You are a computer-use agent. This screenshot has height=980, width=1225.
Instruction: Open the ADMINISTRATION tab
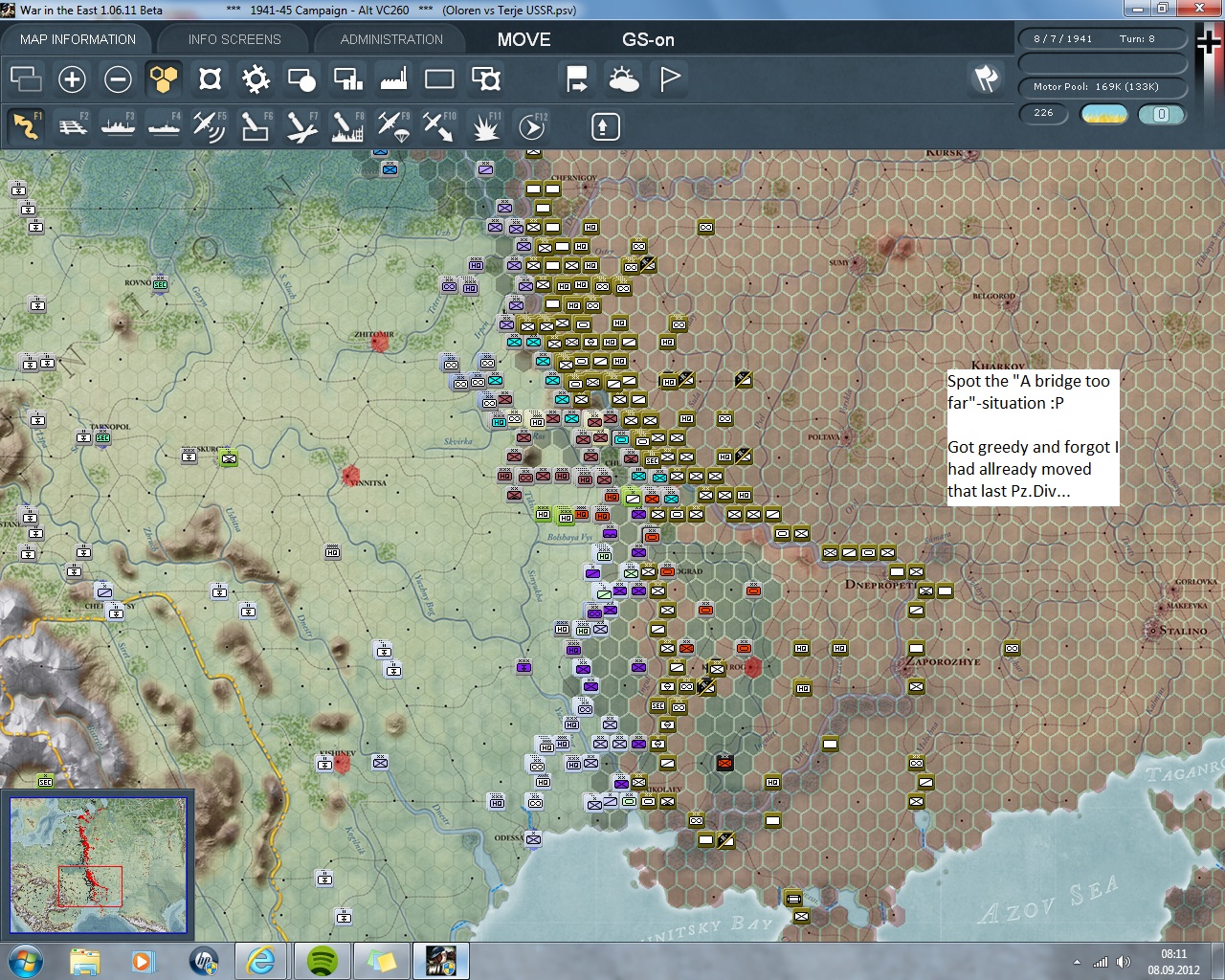391,39
